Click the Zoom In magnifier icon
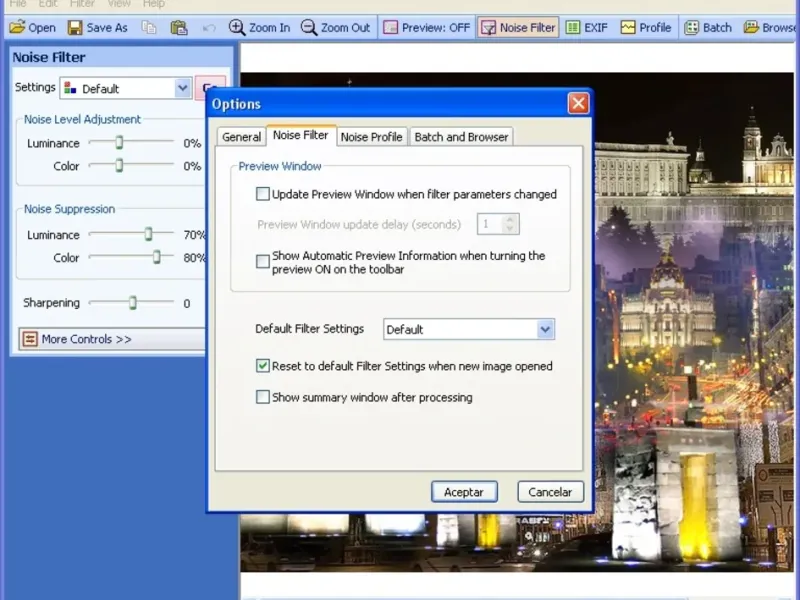Viewport: 800px width, 600px height. 237,27
